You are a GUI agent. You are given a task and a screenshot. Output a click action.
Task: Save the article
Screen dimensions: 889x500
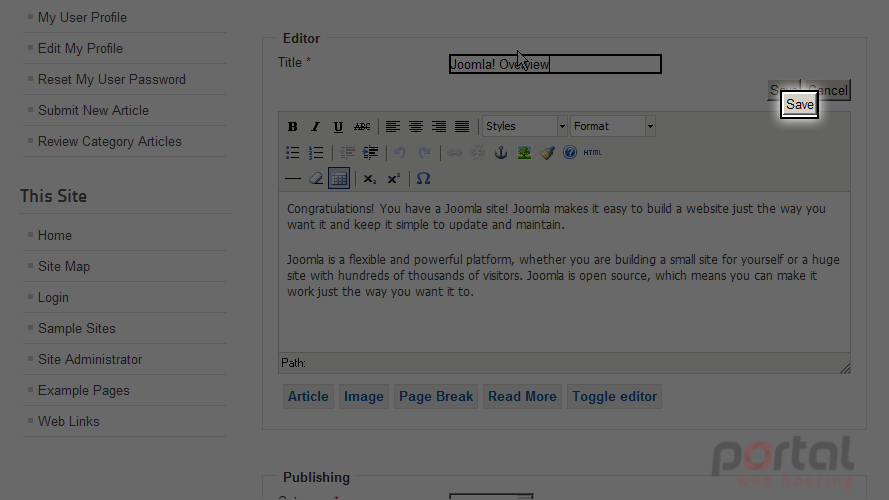click(x=799, y=104)
